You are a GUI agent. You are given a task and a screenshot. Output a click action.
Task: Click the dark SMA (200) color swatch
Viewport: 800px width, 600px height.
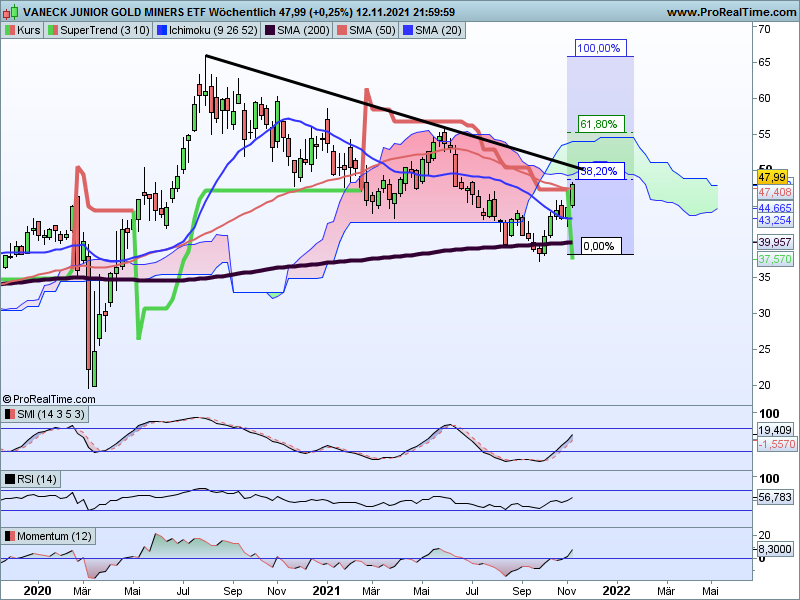click(270, 31)
